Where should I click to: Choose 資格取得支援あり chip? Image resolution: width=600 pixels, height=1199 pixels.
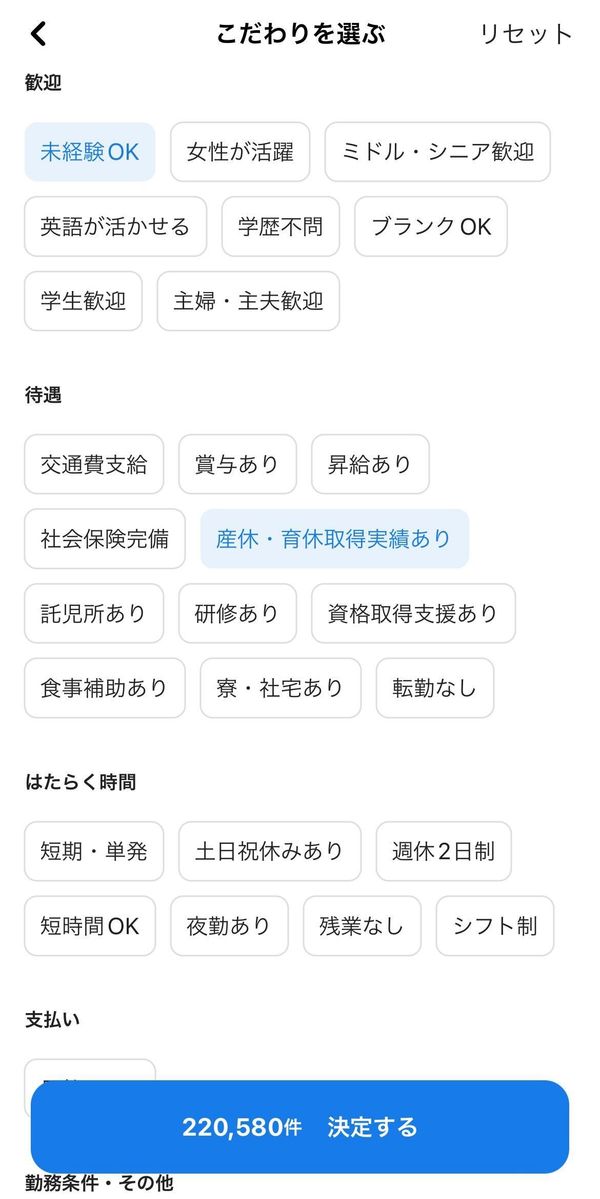[414, 613]
